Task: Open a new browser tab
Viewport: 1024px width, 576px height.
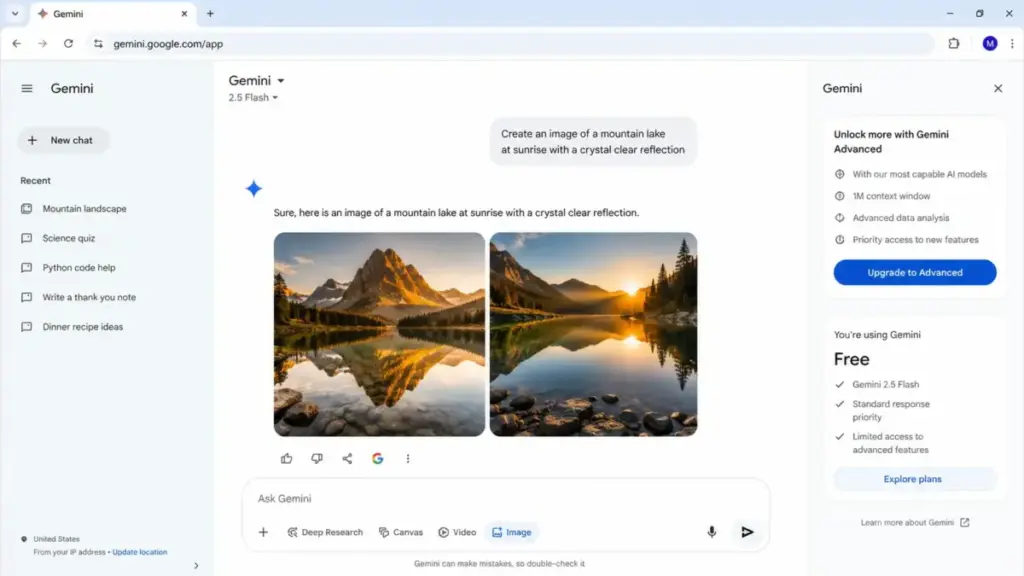Action: coord(210,14)
